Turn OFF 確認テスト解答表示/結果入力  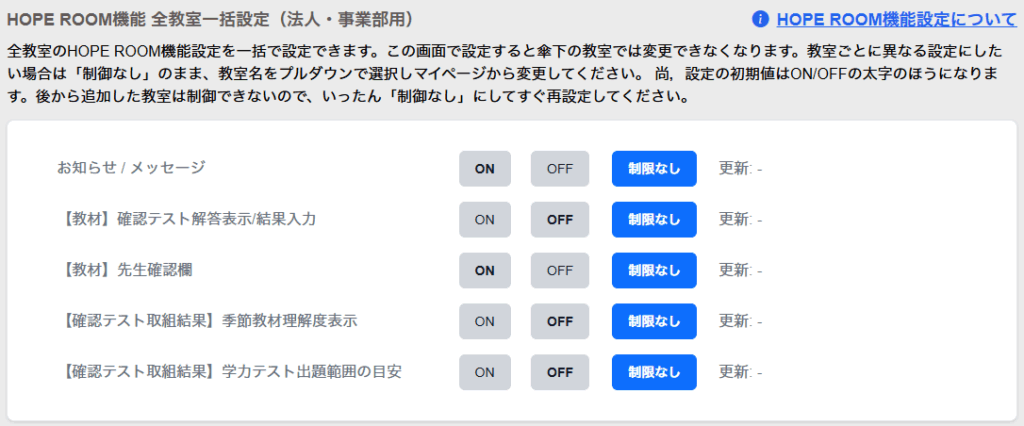tap(560, 219)
